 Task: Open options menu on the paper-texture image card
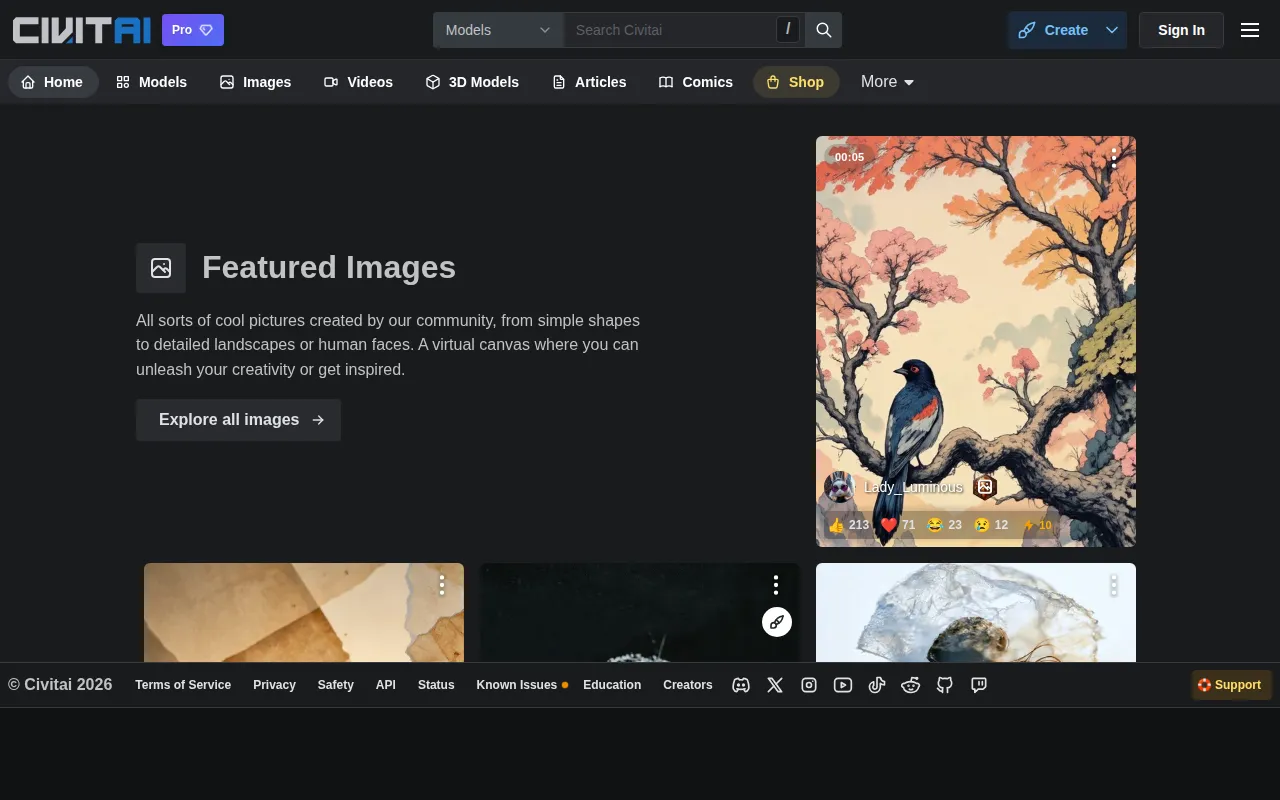tap(442, 585)
